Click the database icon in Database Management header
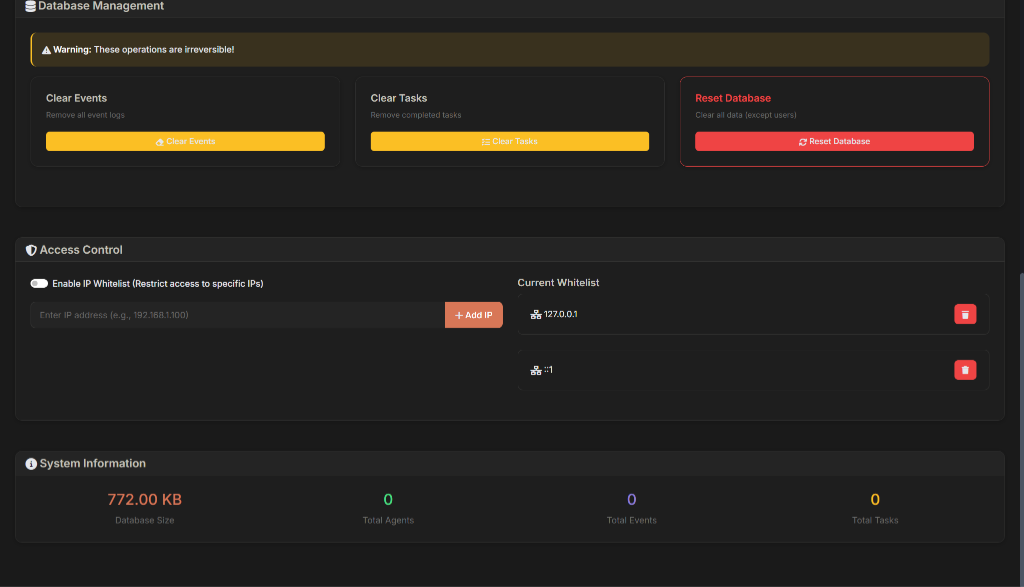Viewport: 1024px width, 587px height. click(30, 6)
